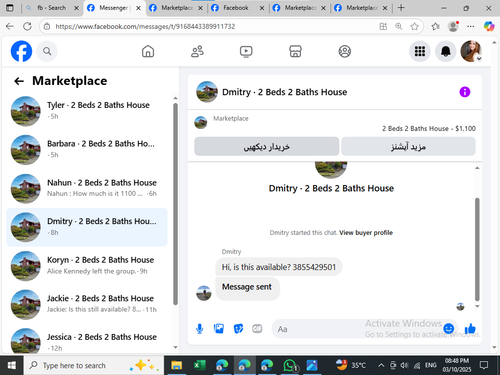The width and height of the screenshot is (500, 375).
Task: Open the tab actions menu icon
Action: pos(10,8)
